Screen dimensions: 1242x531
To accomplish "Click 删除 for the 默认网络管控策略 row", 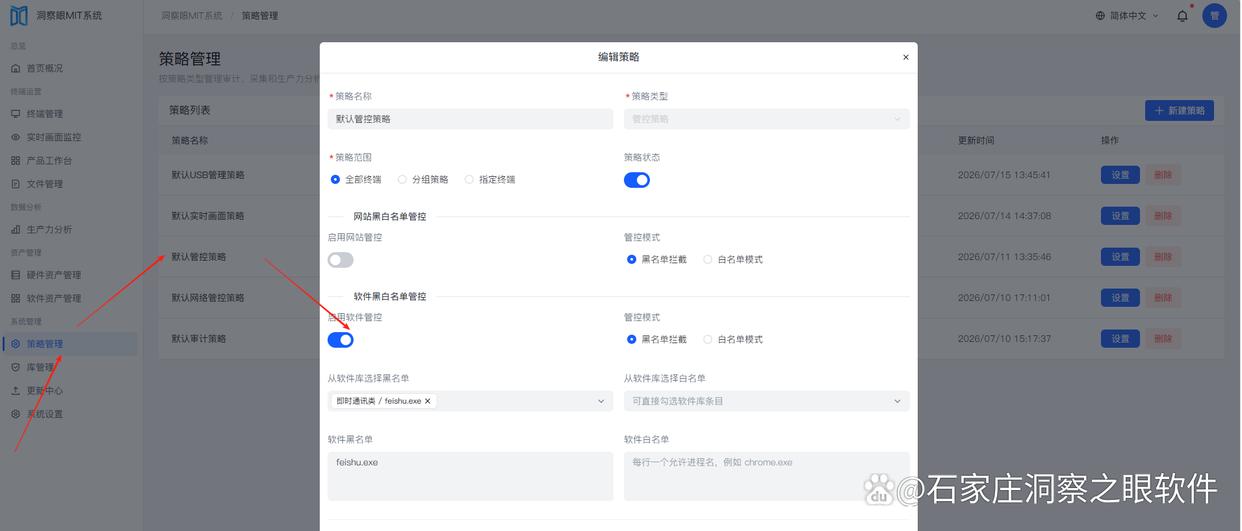I will click(x=1162, y=298).
